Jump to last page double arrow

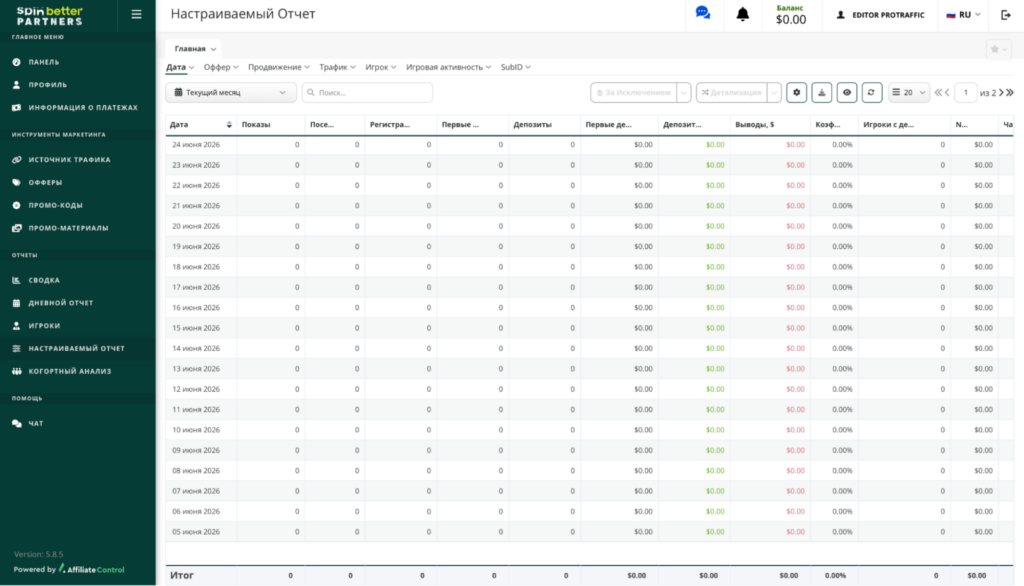tap(1010, 93)
